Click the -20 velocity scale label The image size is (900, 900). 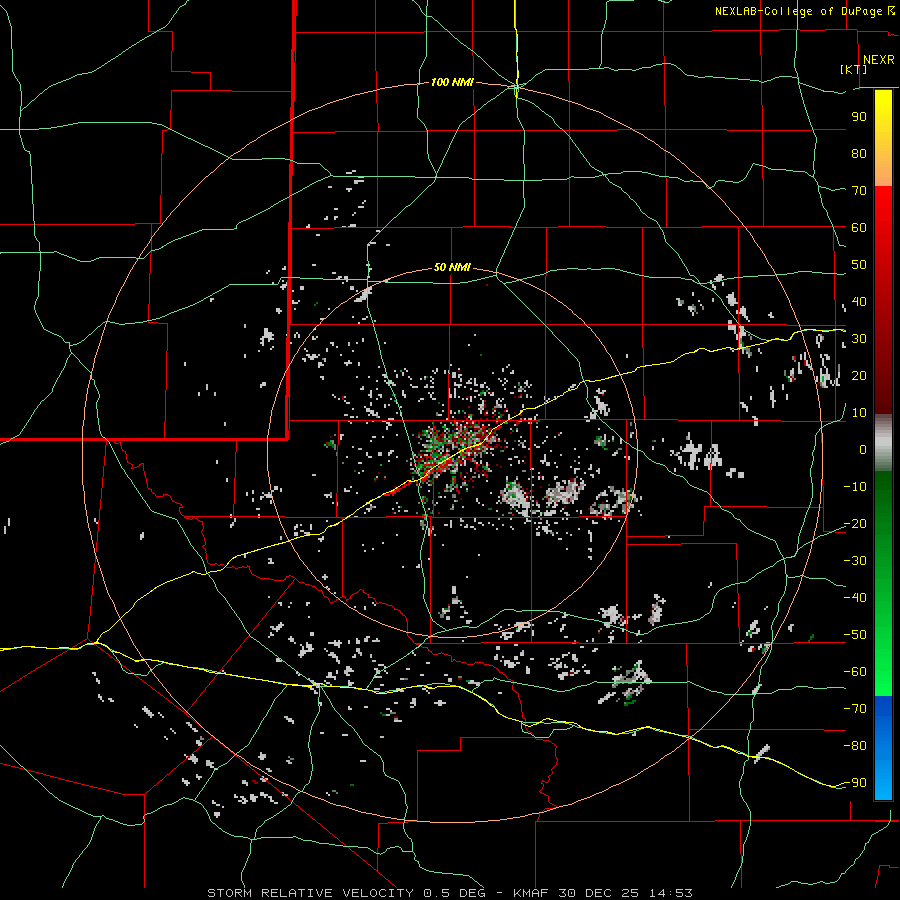tap(855, 523)
